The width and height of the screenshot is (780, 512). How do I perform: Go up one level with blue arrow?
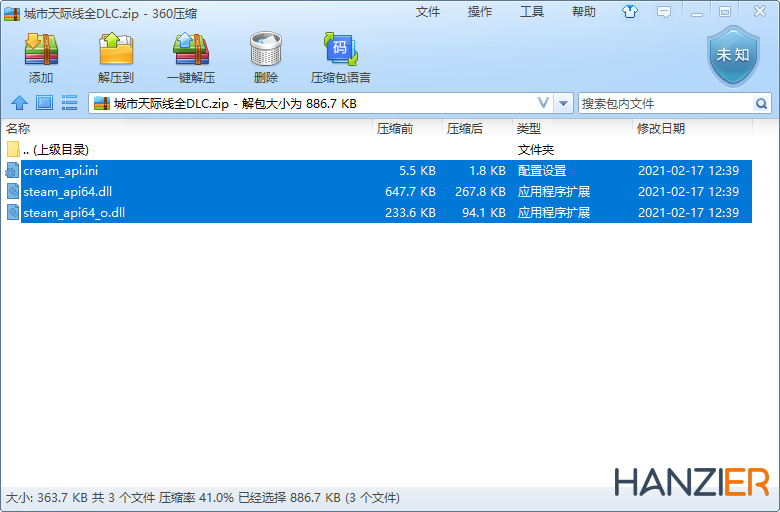[x=19, y=103]
